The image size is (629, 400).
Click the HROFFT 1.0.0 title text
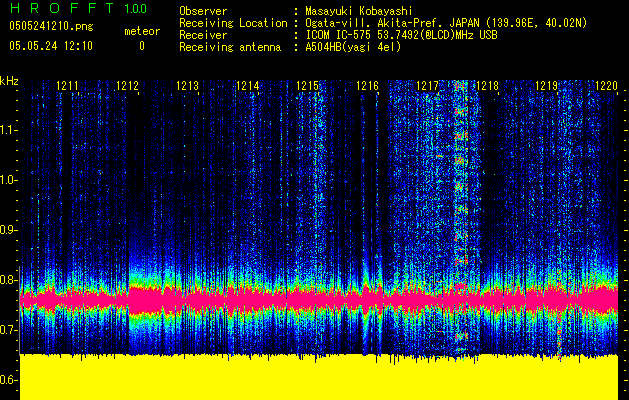click(79, 8)
